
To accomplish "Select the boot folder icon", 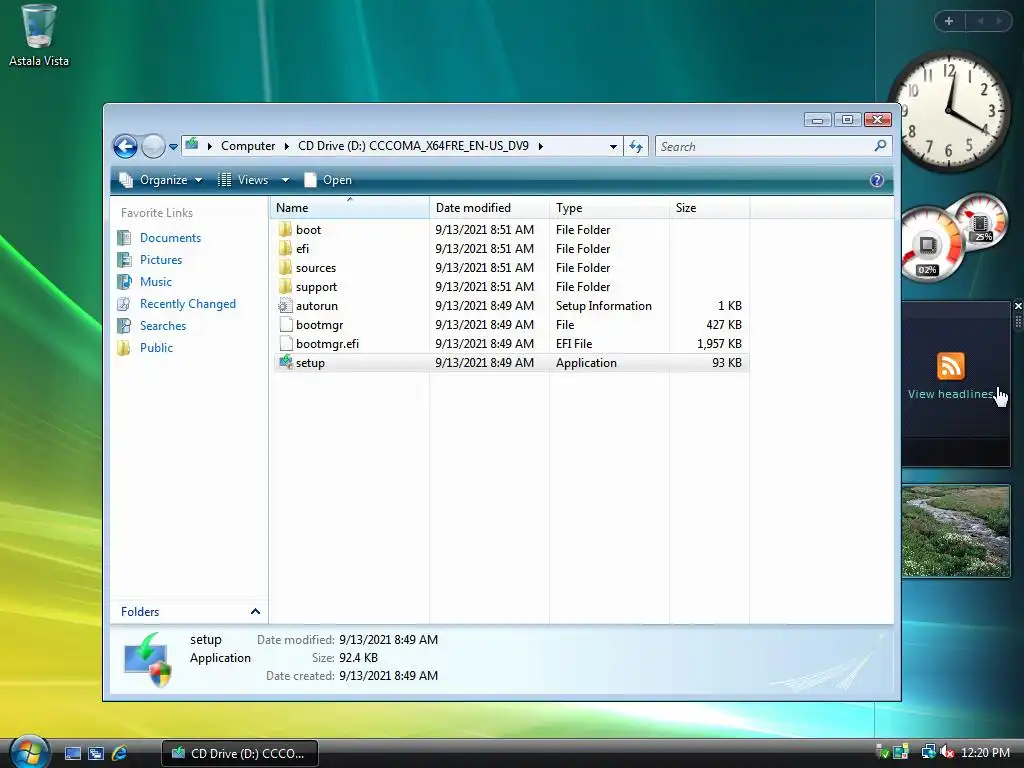I will (285, 229).
